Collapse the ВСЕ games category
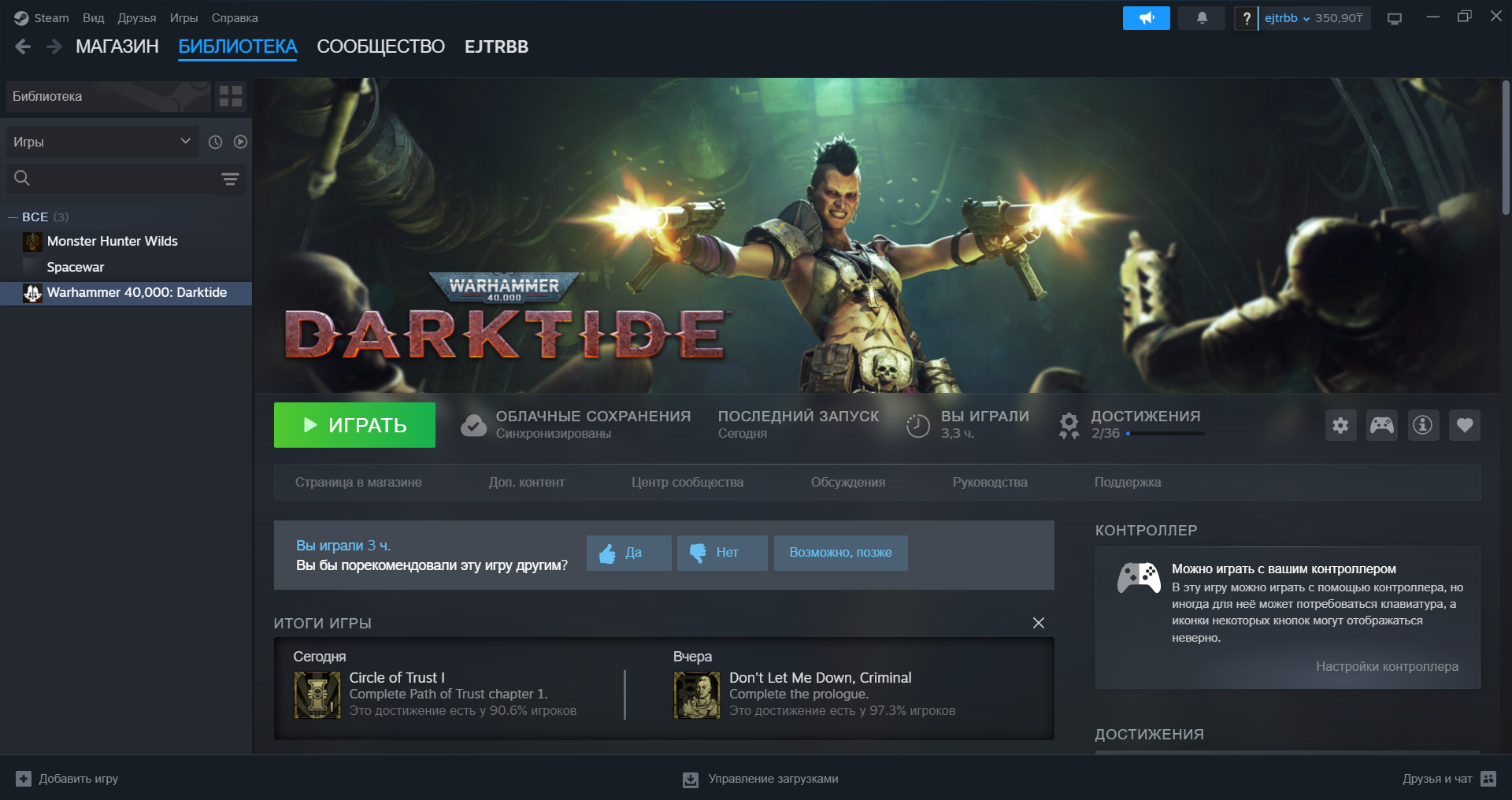This screenshot has height=800, width=1512. [13, 217]
